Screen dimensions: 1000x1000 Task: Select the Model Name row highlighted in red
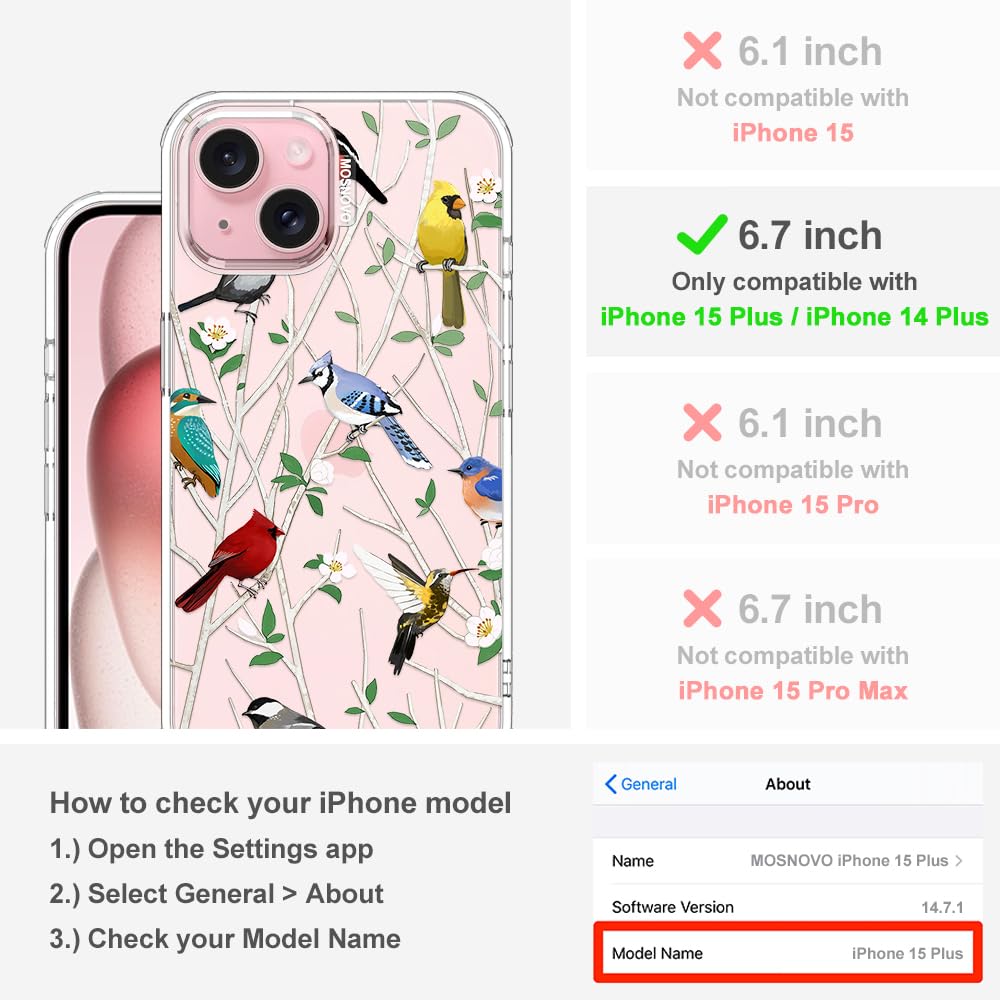(x=788, y=953)
